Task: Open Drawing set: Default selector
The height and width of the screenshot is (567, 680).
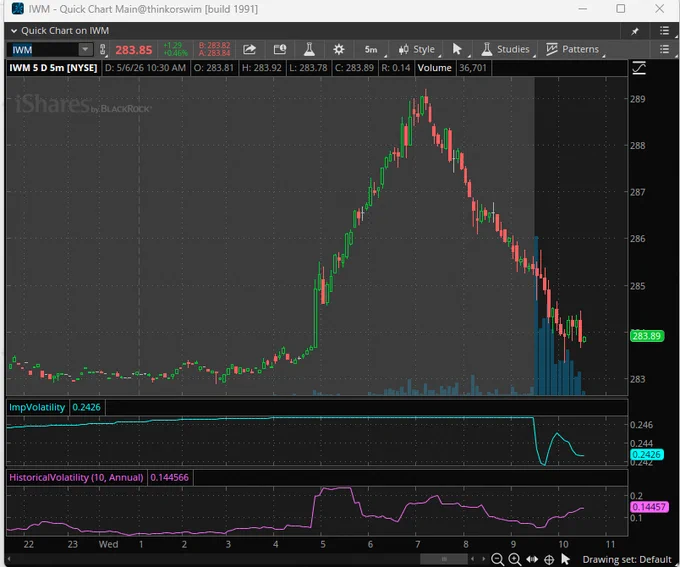Action: pos(626,560)
